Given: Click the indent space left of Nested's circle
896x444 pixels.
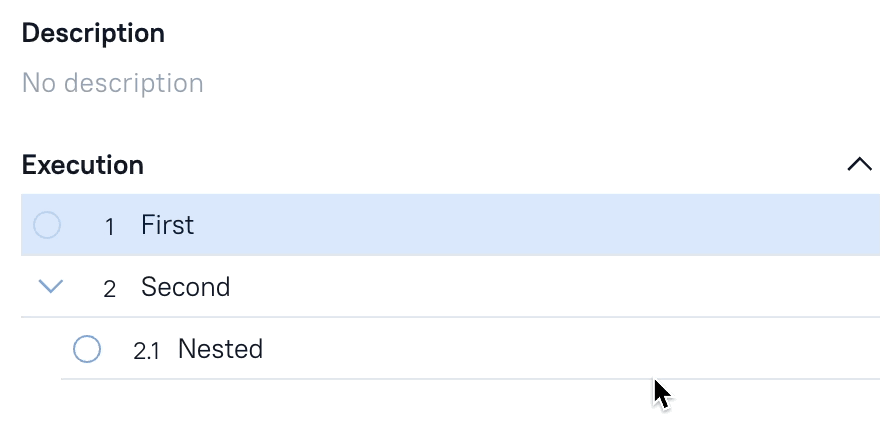Looking at the screenshot, I should tap(40, 349).
